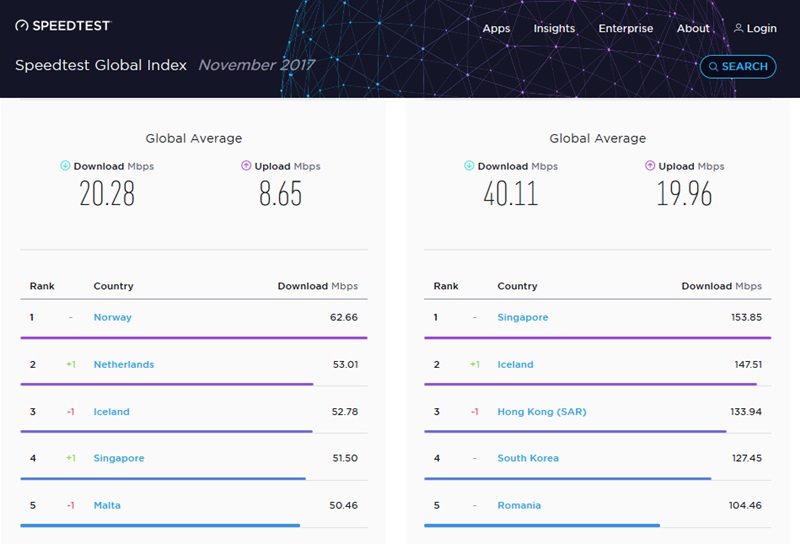
Task: Click the 19.96 upload value
Action: (x=684, y=193)
